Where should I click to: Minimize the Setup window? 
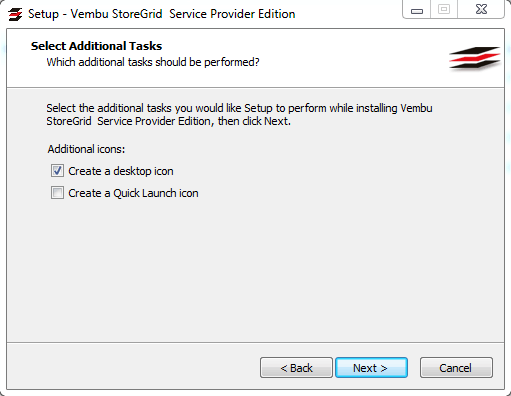click(x=417, y=10)
